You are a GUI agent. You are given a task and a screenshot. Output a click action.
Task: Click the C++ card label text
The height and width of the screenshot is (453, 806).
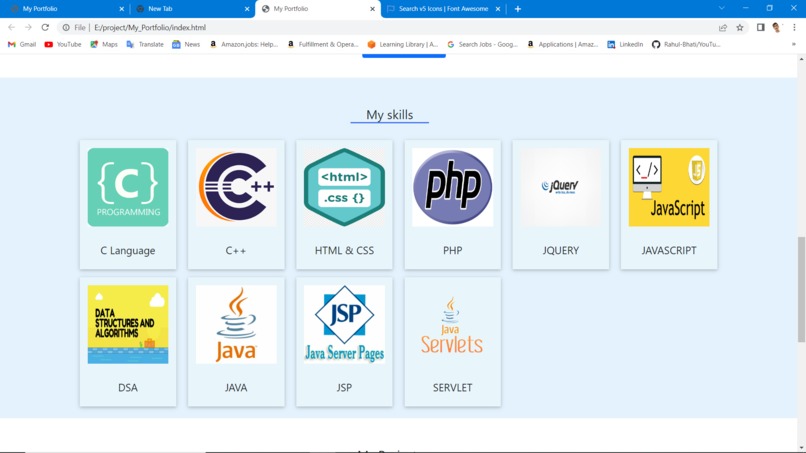[236, 250]
